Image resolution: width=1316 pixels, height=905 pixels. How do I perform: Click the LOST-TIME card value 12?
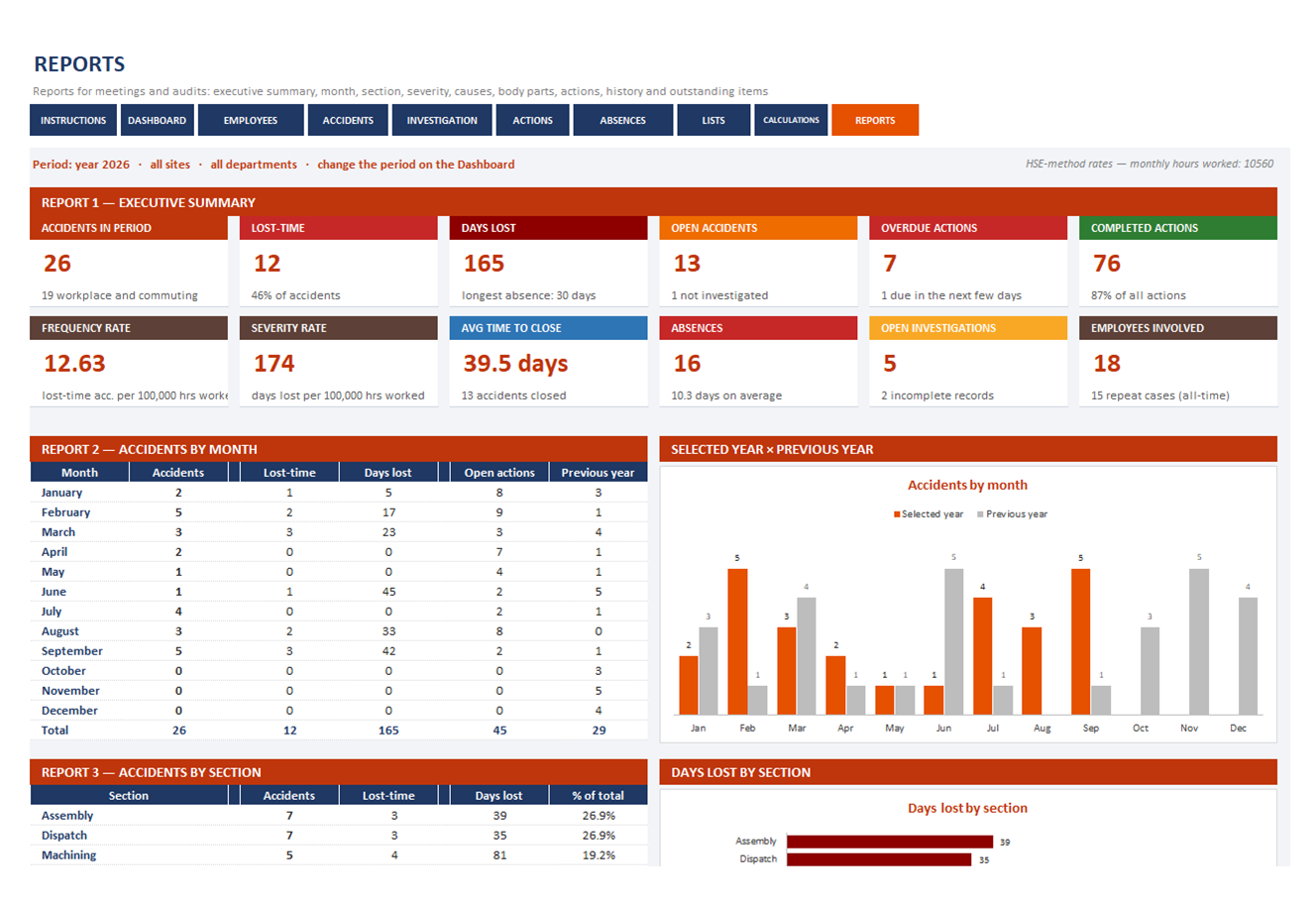click(268, 264)
